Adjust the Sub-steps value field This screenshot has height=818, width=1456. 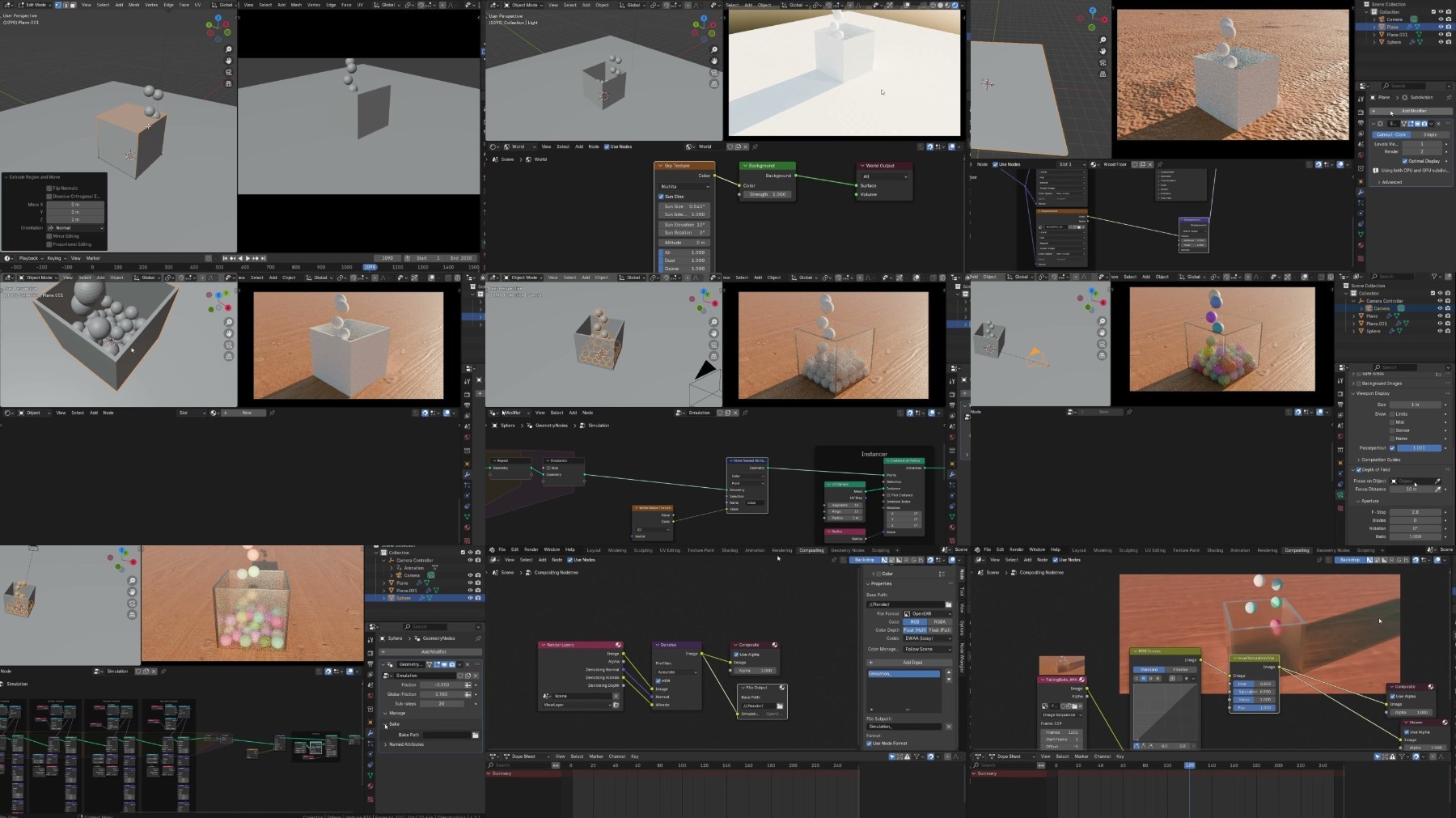pos(442,704)
